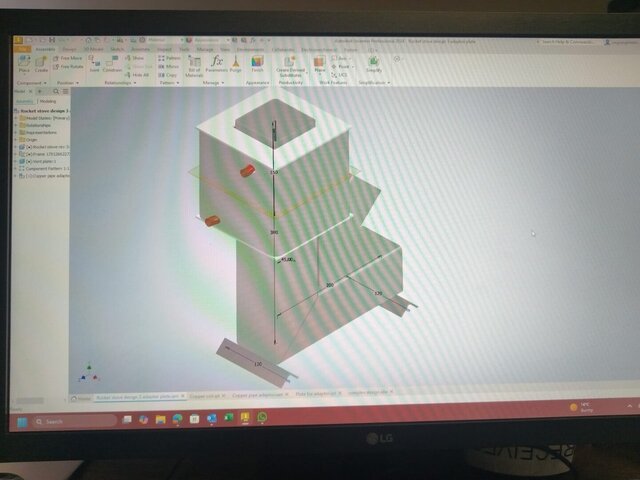Select the Free Rotate tool
This screenshot has width=640, height=480.
(68, 67)
